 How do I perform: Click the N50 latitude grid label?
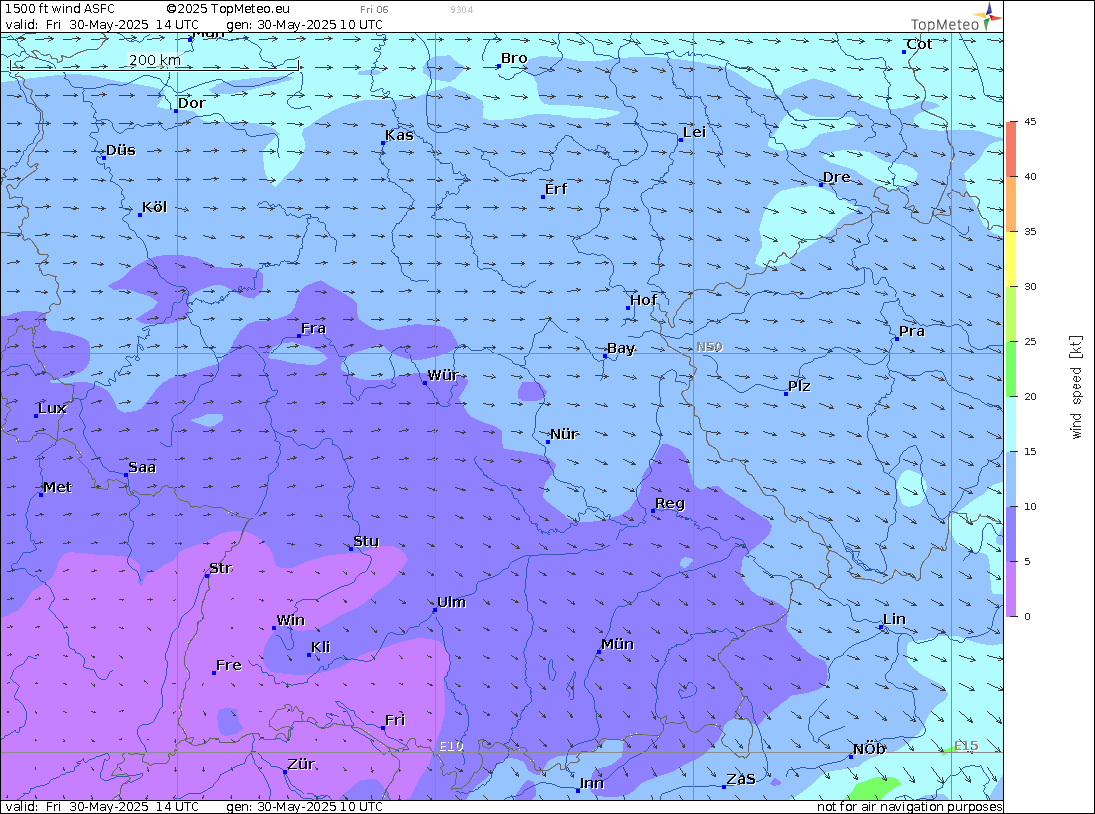709,347
